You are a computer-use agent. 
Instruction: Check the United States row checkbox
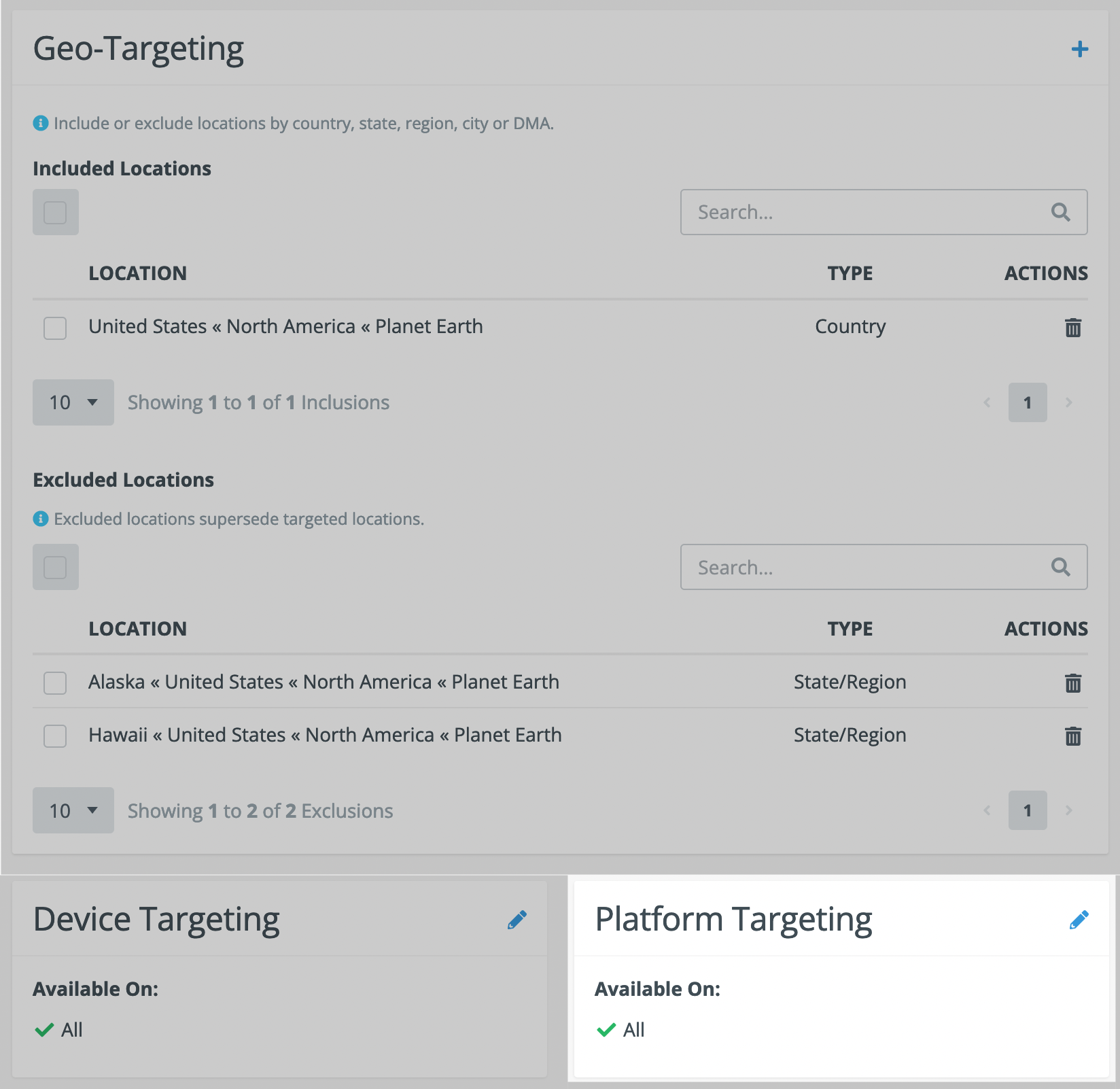click(55, 328)
